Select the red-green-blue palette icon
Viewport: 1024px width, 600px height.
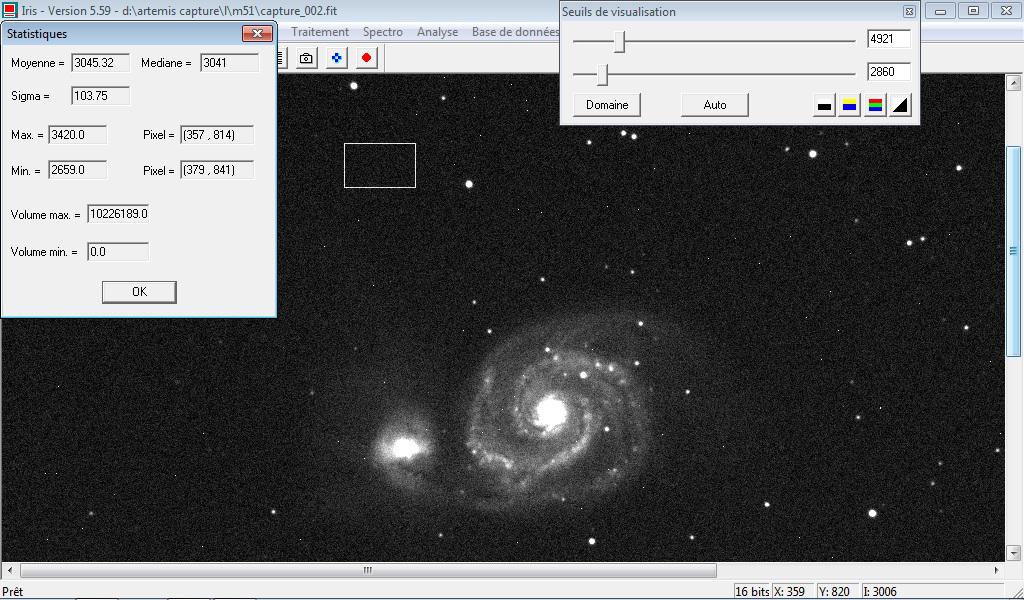pyautogui.click(x=875, y=105)
